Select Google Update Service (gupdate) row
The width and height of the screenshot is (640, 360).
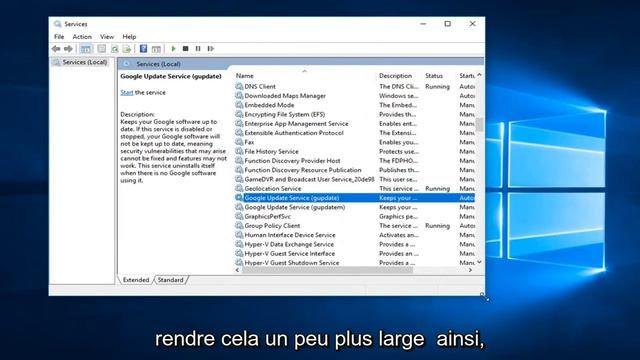click(354, 198)
